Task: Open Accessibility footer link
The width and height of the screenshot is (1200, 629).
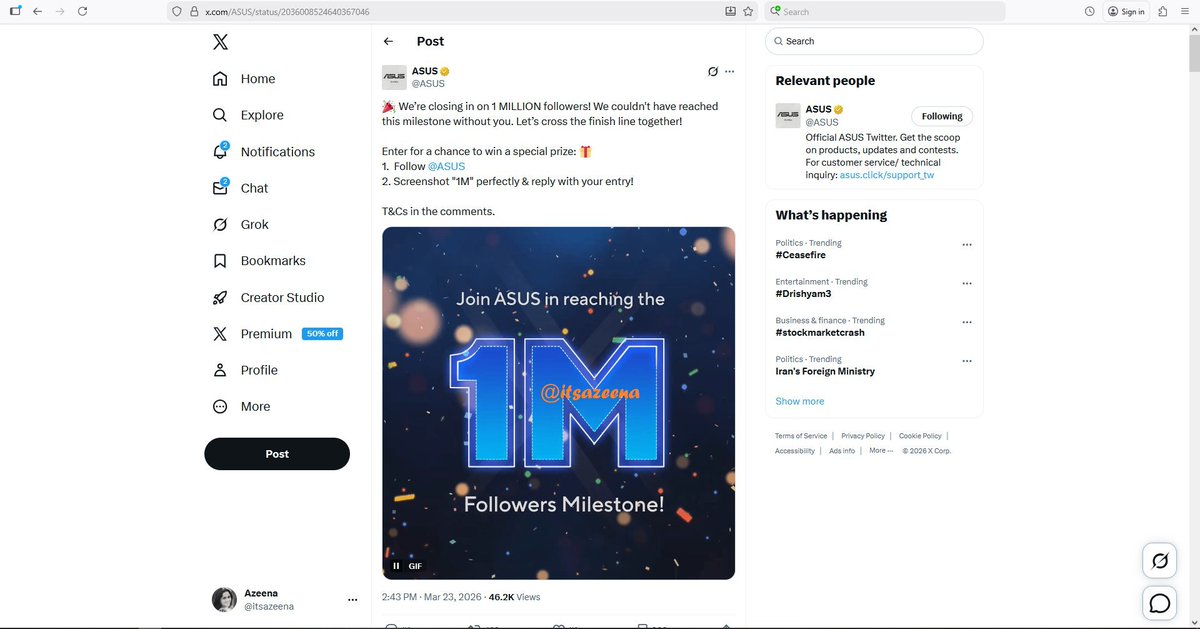Action: [795, 451]
